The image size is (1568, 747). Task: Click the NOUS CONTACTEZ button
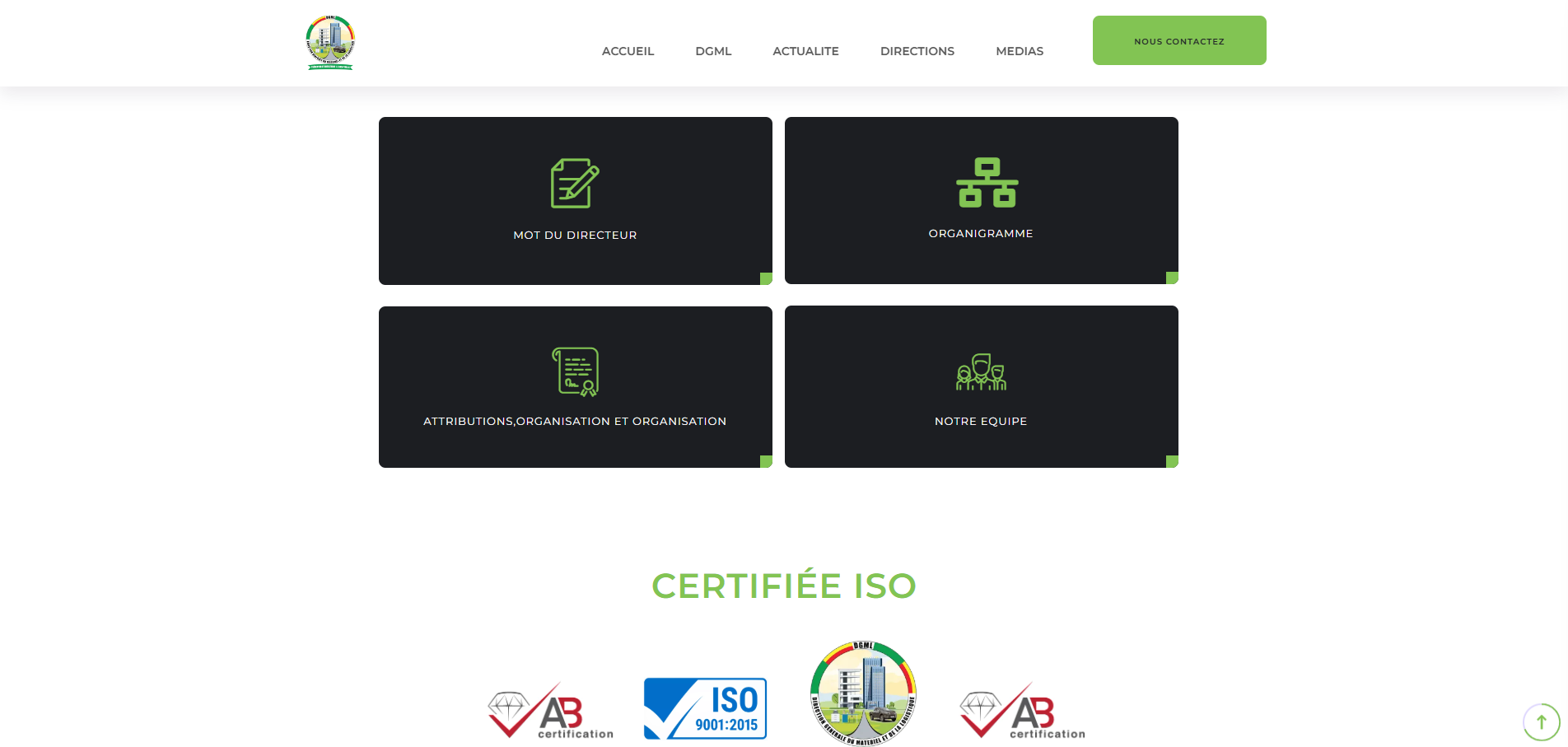tap(1178, 40)
